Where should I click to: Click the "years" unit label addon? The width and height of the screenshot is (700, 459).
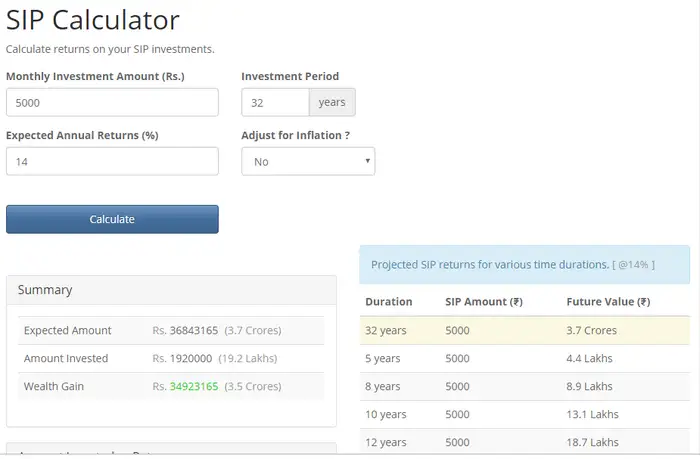(x=332, y=102)
